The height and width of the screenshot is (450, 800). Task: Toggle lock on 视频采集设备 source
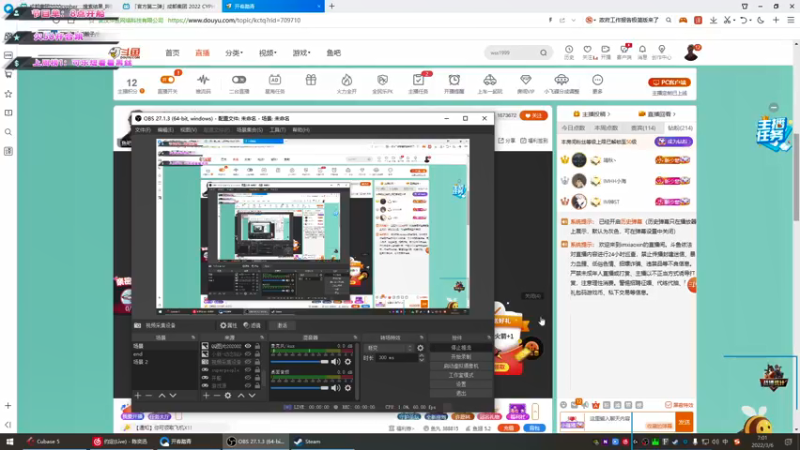(257, 362)
